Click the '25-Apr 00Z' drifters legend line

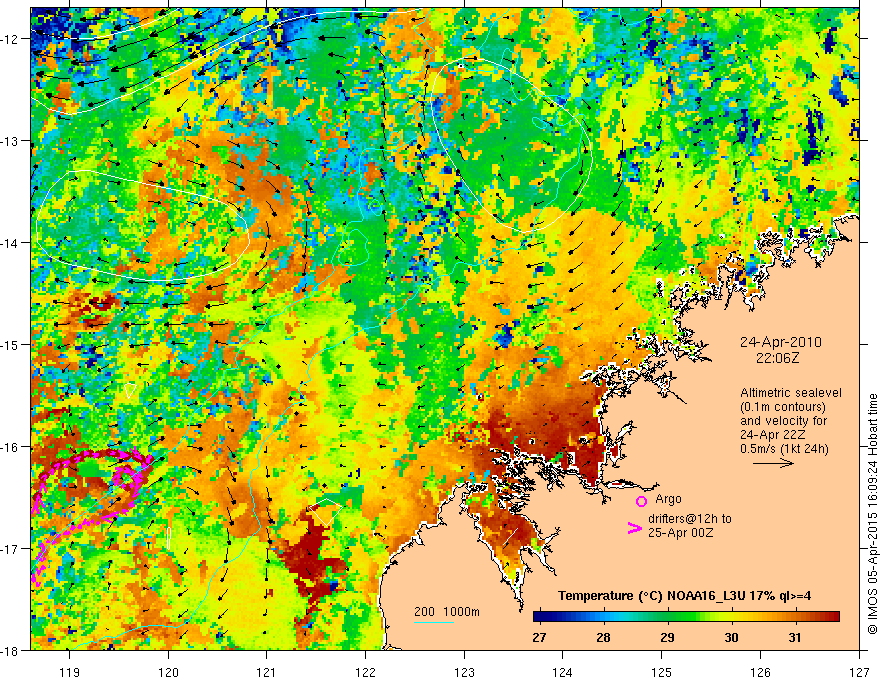pyautogui.click(x=681, y=533)
